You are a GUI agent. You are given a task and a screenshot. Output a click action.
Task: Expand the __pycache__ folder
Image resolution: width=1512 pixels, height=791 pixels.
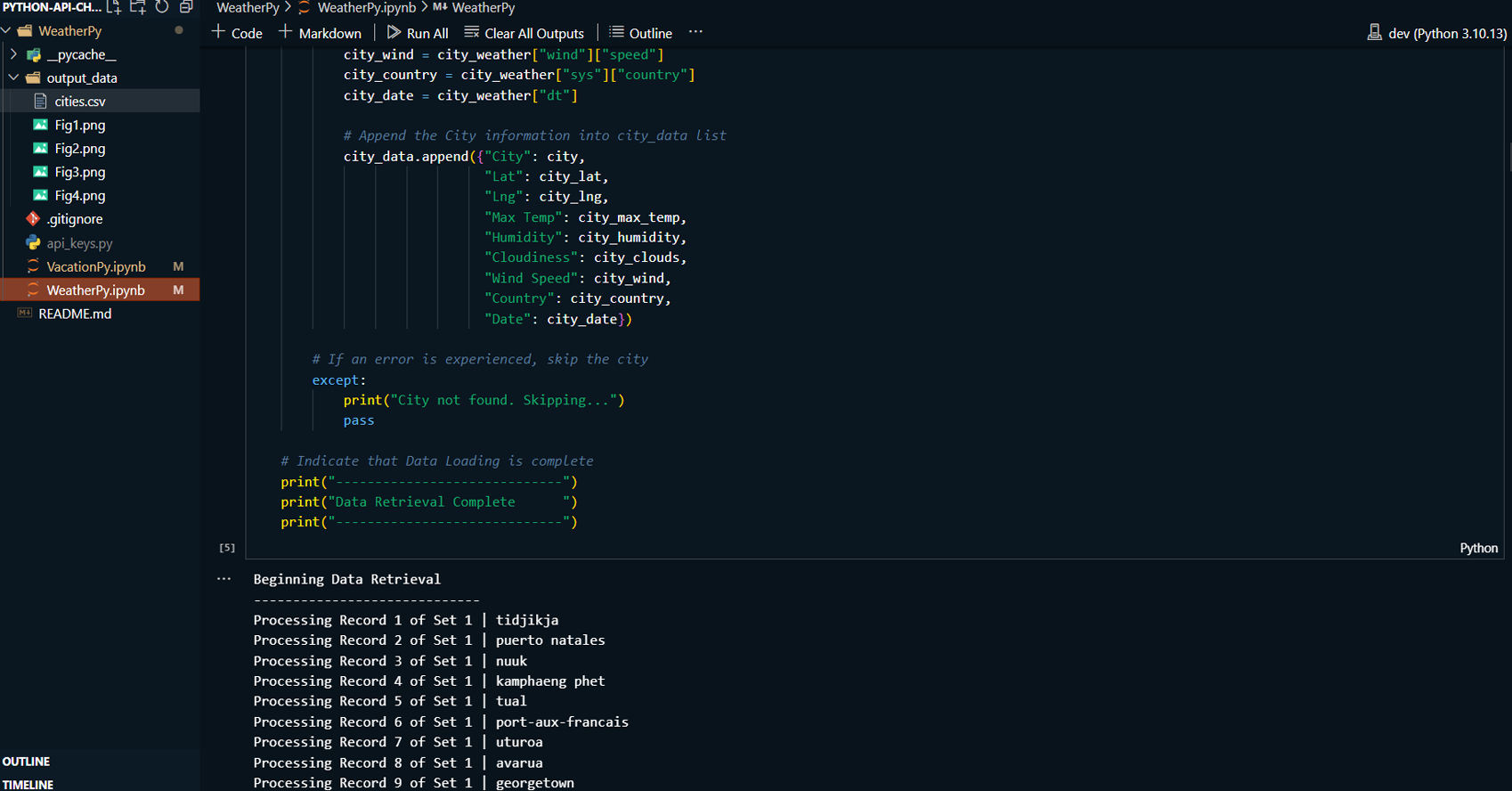tap(13, 54)
